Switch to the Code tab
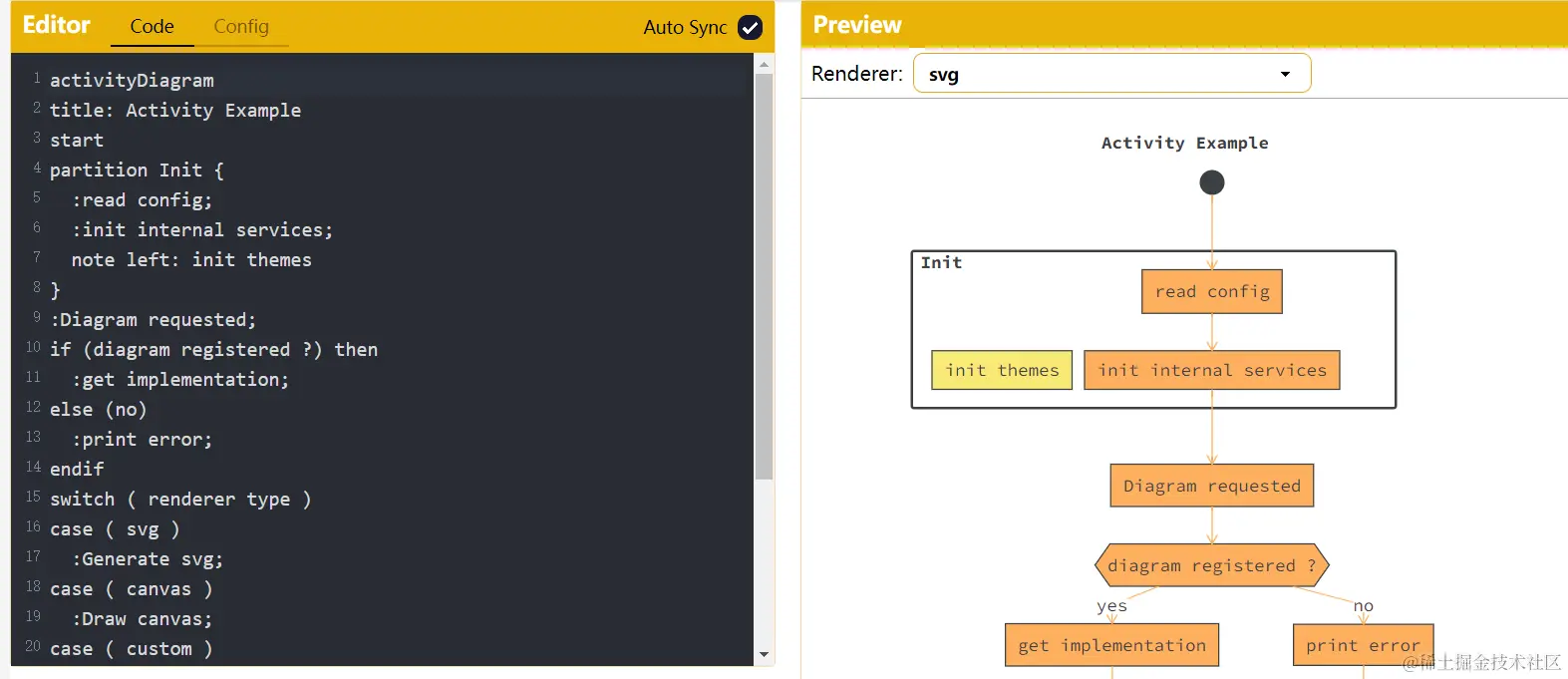Viewport: 1568px width, 679px height. (152, 27)
